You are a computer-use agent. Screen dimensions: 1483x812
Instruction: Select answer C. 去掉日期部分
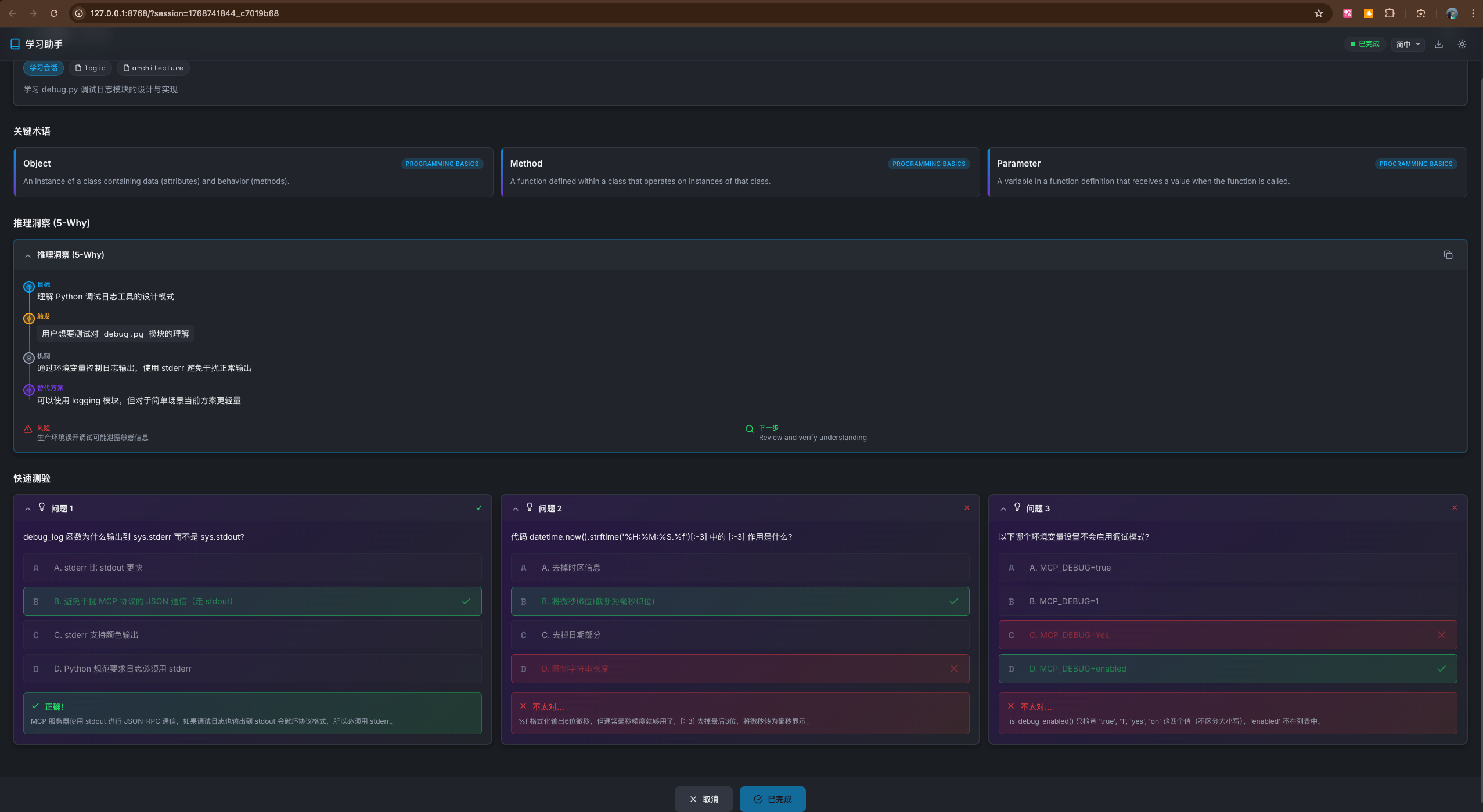coord(740,635)
